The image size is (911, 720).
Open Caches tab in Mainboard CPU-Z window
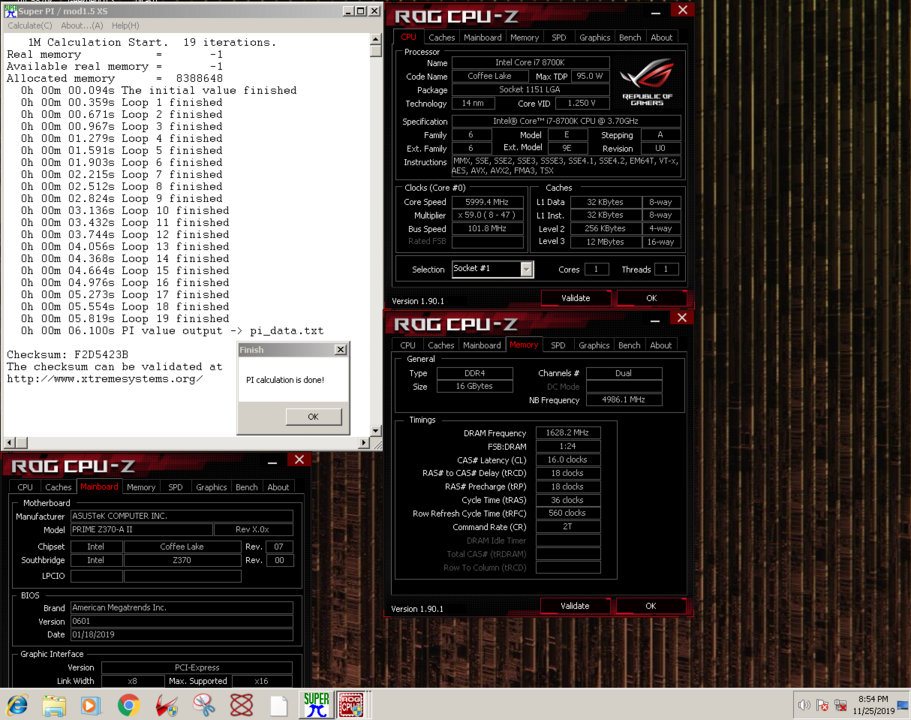(x=58, y=487)
